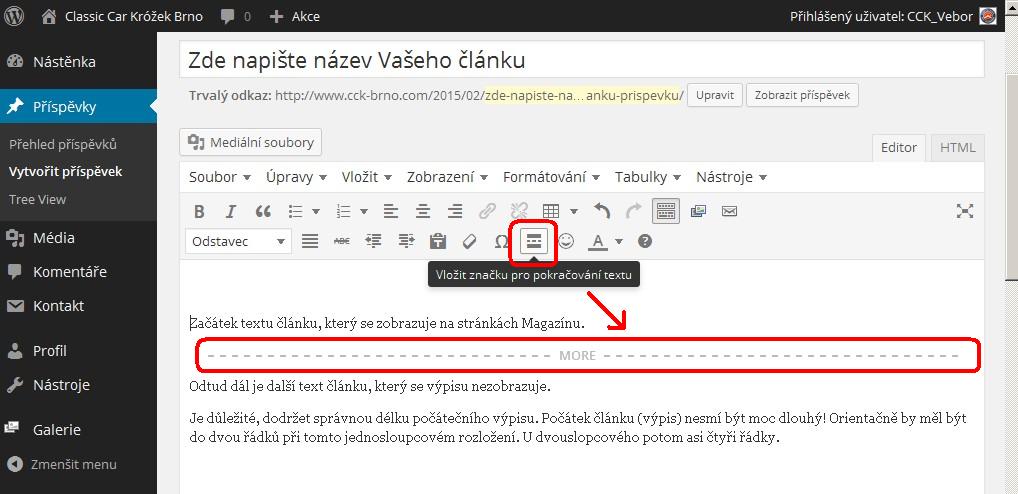The width and height of the screenshot is (1018, 494).
Task: Open the Soubor menu
Action: (x=219, y=177)
